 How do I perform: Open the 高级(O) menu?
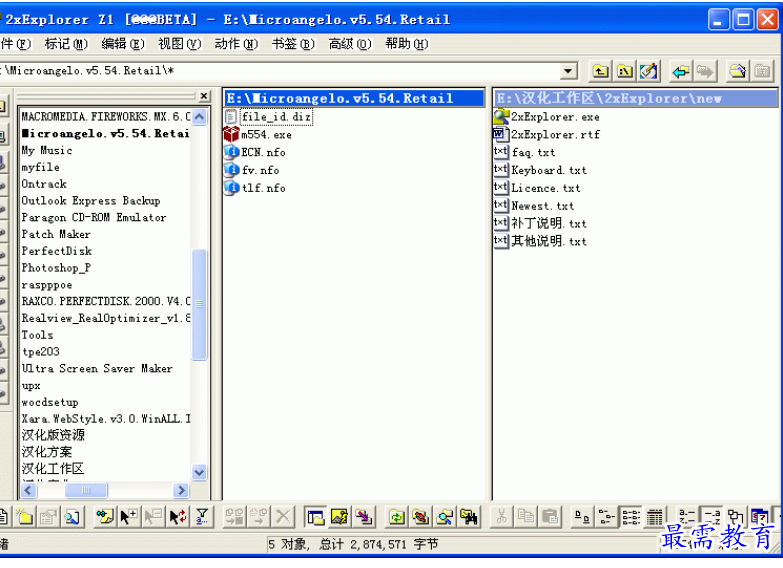tap(350, 44)
